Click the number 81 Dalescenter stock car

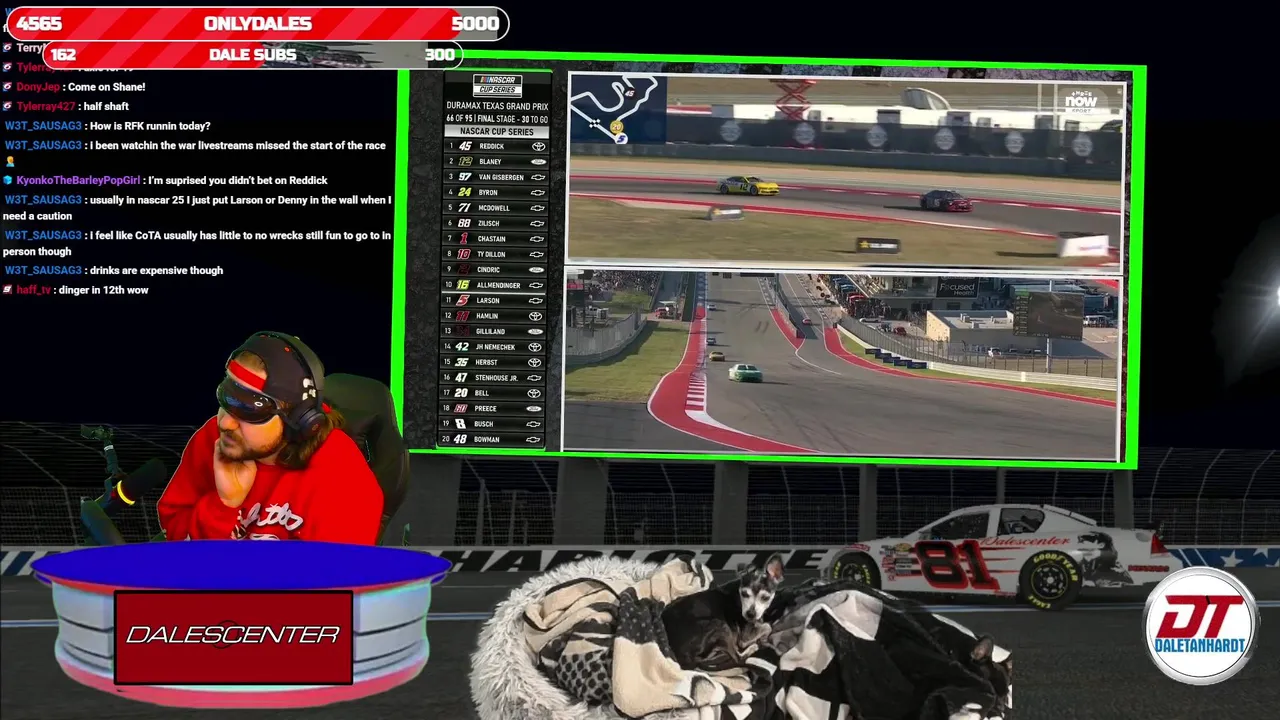pyautogui.click(x=1000, y=556)
